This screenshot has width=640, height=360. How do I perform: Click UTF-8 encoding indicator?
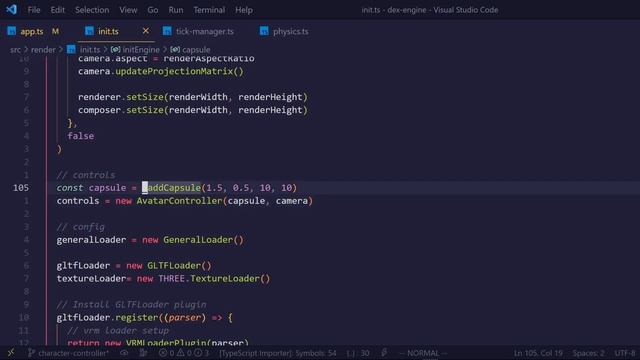625,353
